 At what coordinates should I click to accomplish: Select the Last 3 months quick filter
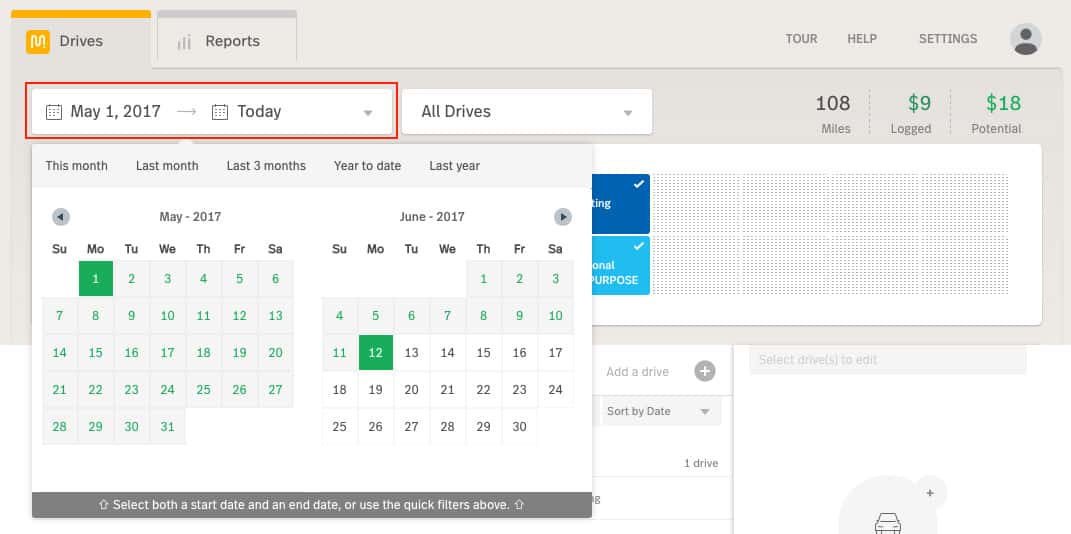click(x=266, y=166)
